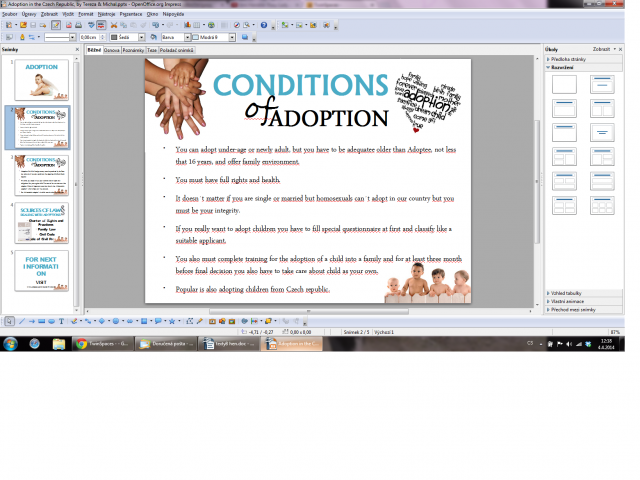
Task: Click the Zoom magnifier icon
Action: pos(247,25)
